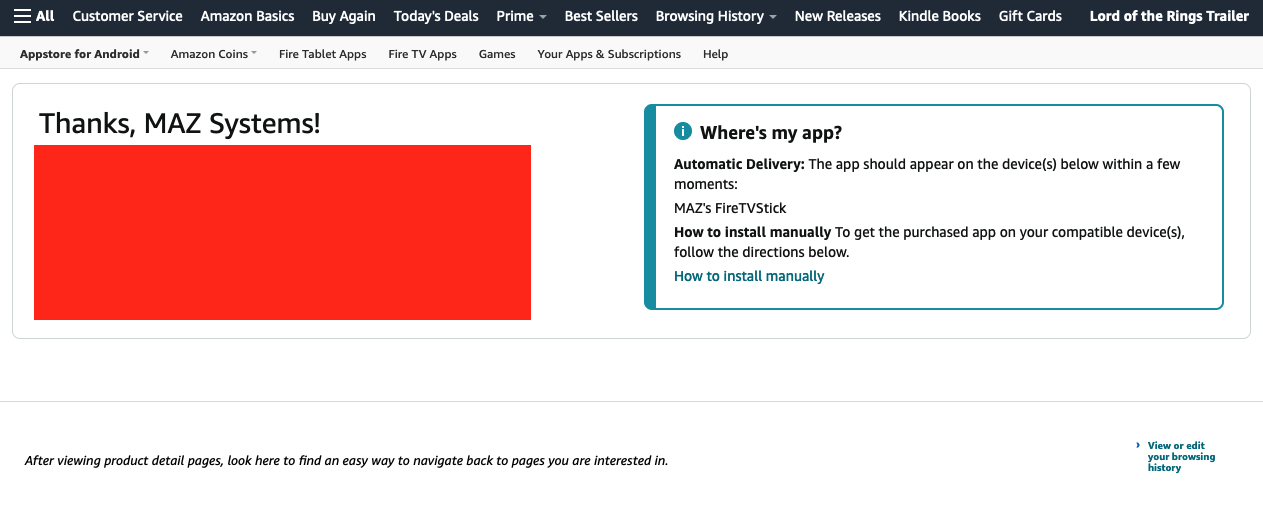Click the Where's my app? heading

[x=771, y=132]
